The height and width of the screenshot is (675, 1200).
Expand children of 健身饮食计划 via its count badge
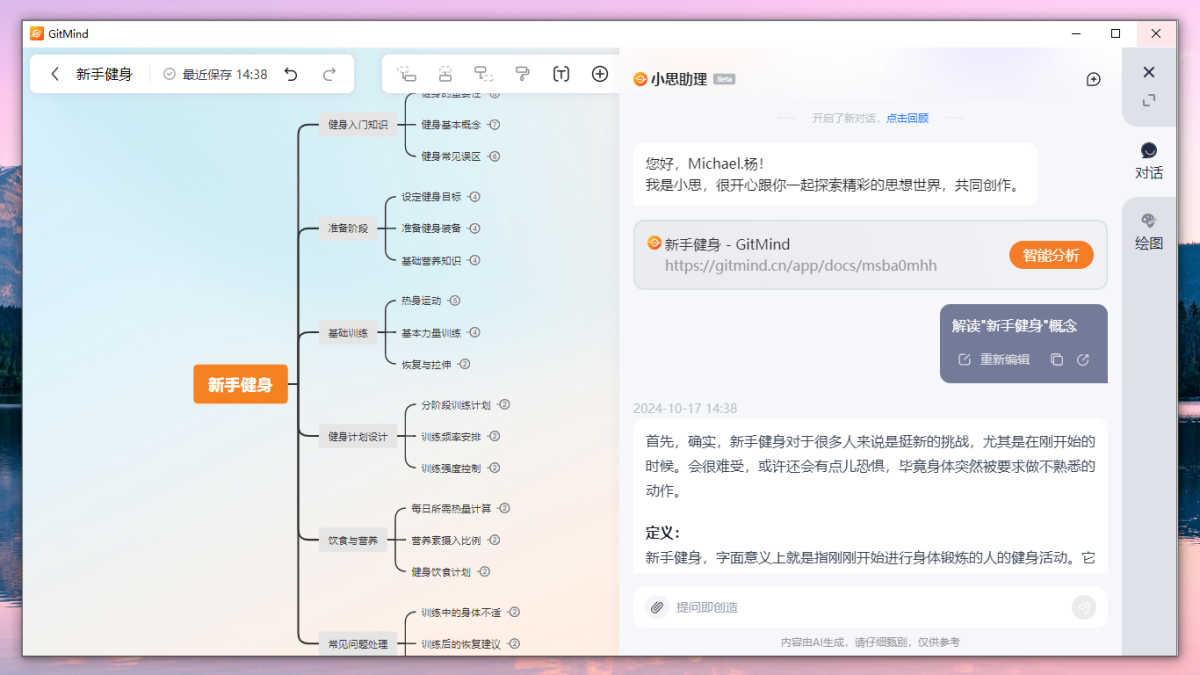click(484, 572)
